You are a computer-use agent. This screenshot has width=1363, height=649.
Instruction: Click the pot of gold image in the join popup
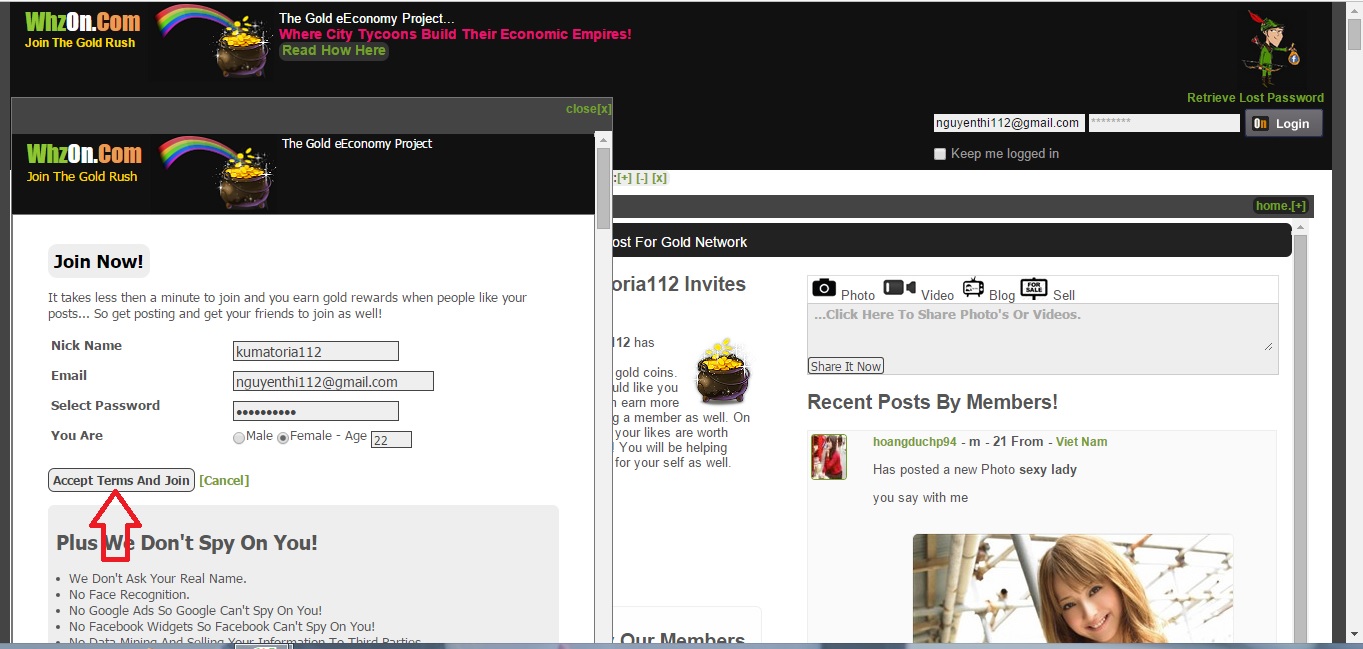click(x=217, y=174)
